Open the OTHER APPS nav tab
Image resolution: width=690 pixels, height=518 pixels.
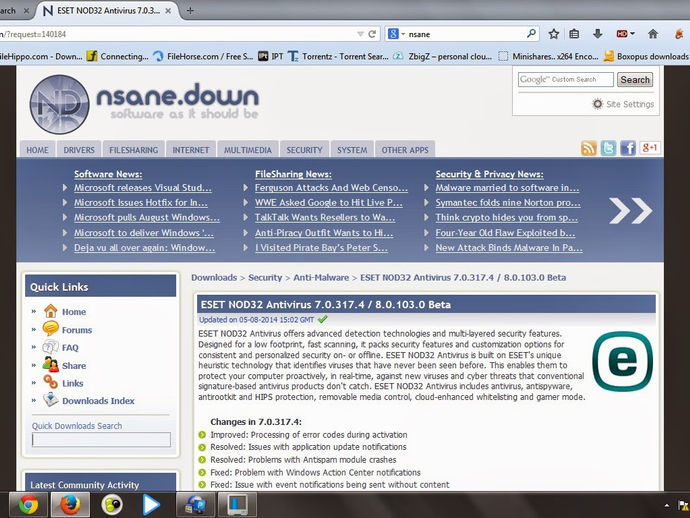[405, 150]
